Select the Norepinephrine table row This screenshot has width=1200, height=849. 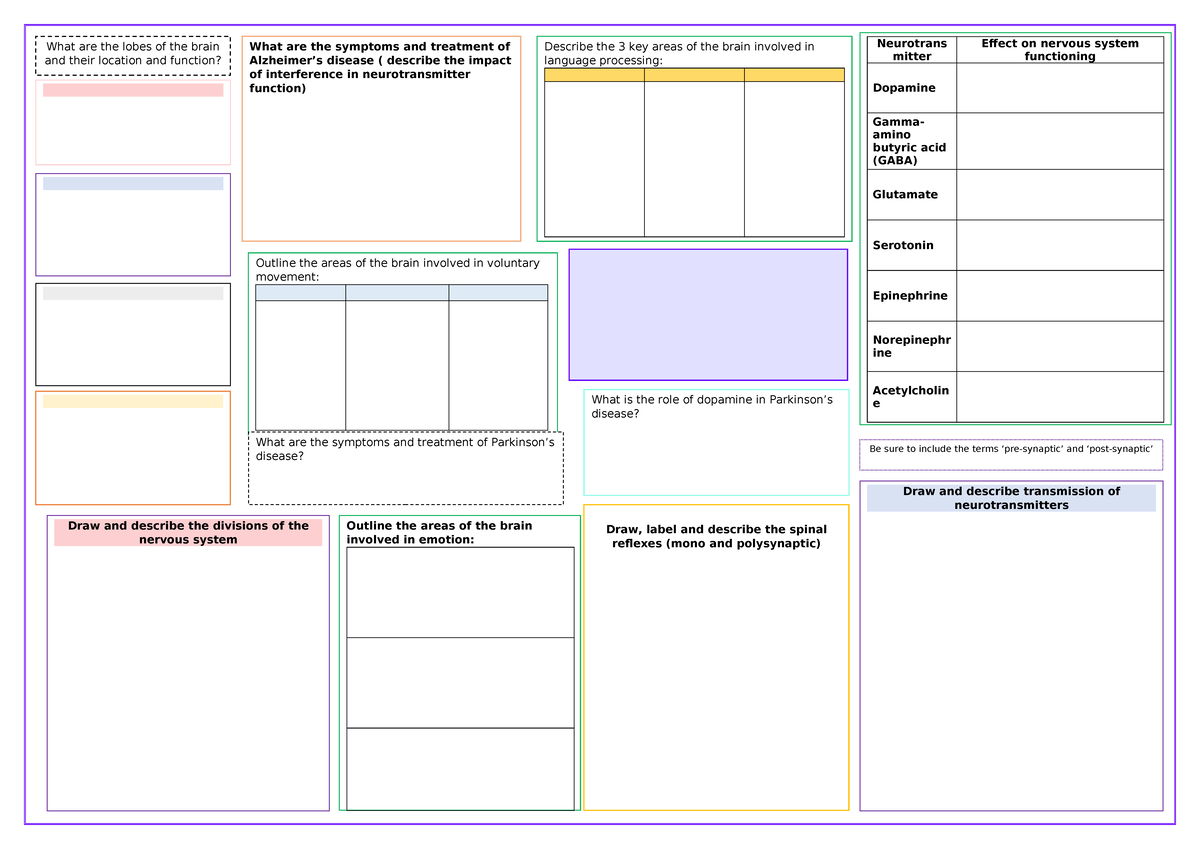(x=911, y=346)
